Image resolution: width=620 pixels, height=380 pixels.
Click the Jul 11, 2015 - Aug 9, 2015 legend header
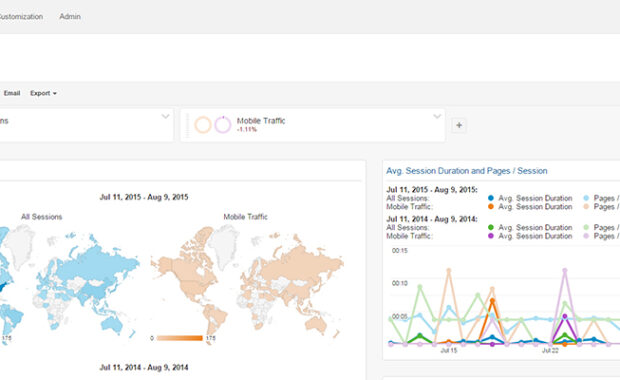432,190
